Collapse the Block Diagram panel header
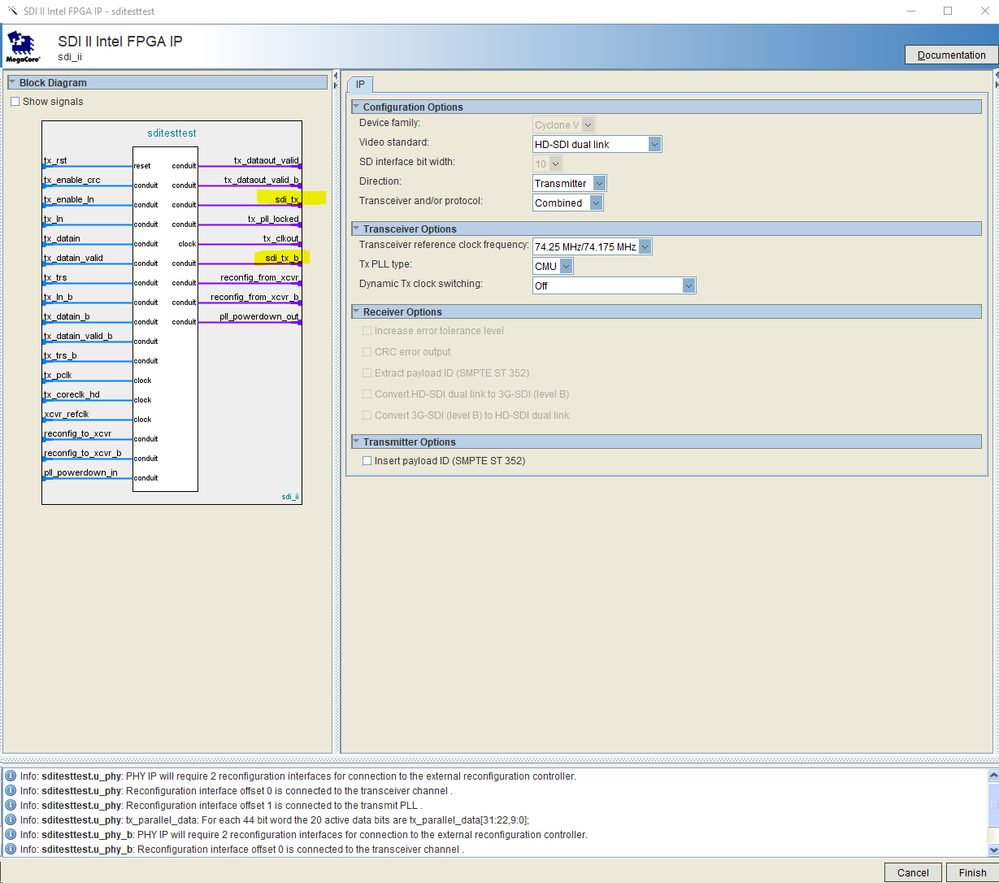The image size is (999, 883). 13,83
